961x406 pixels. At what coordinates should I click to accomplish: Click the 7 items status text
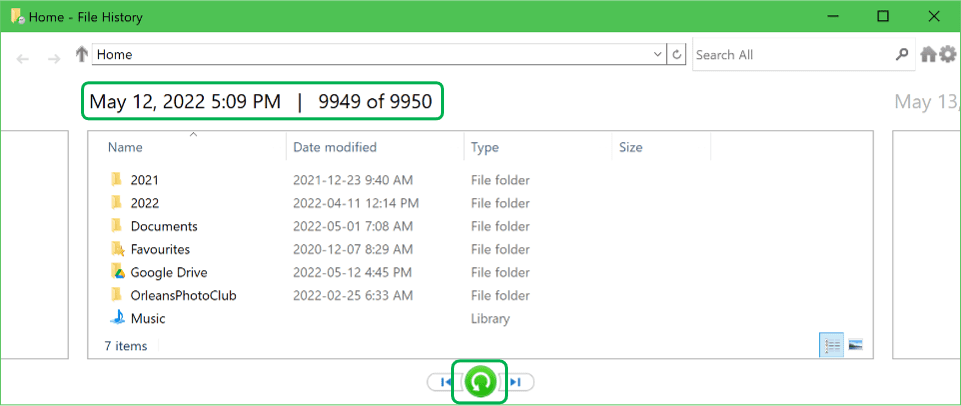[126, 346]
